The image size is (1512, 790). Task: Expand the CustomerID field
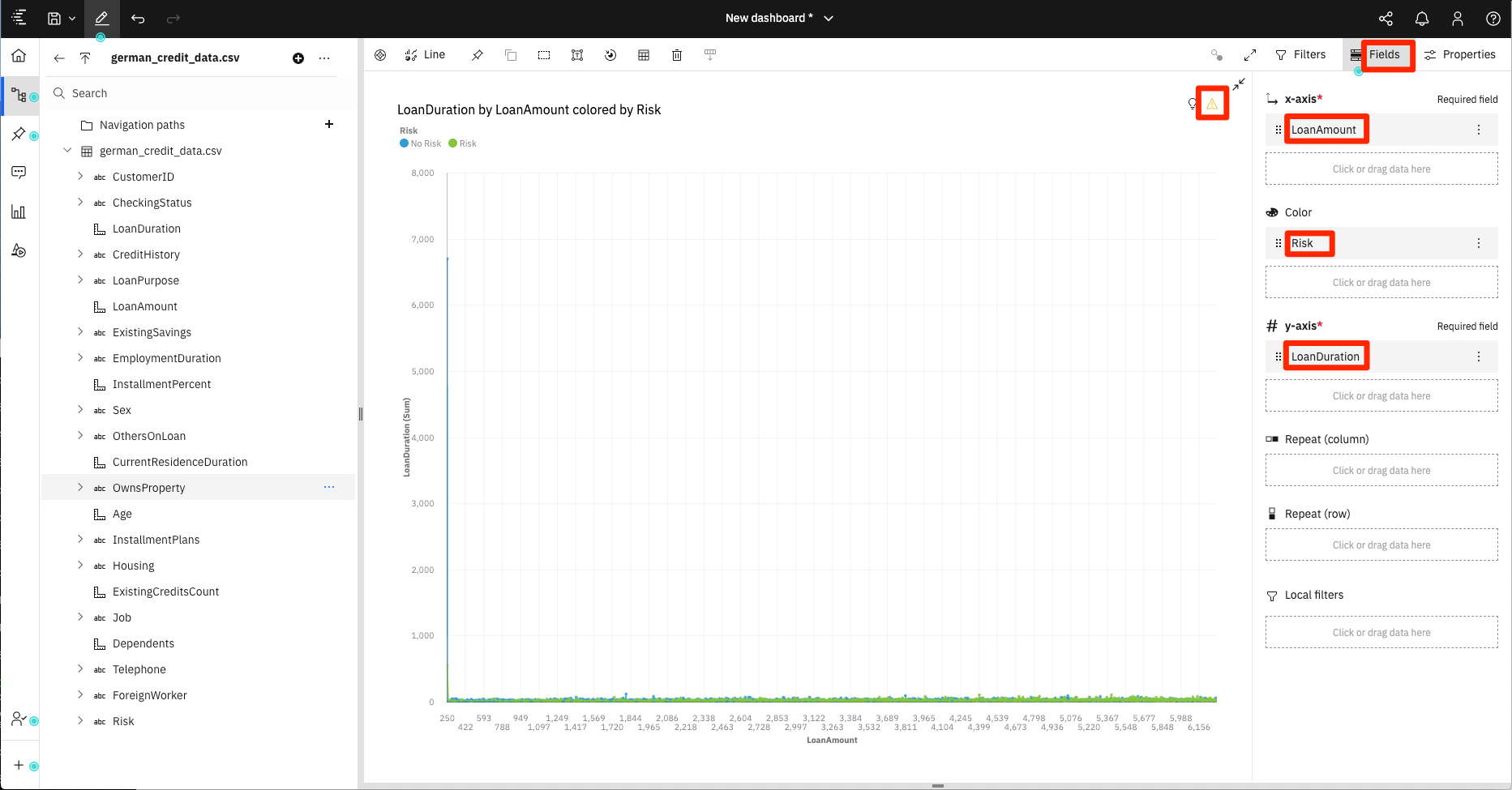tap(79, 176)
